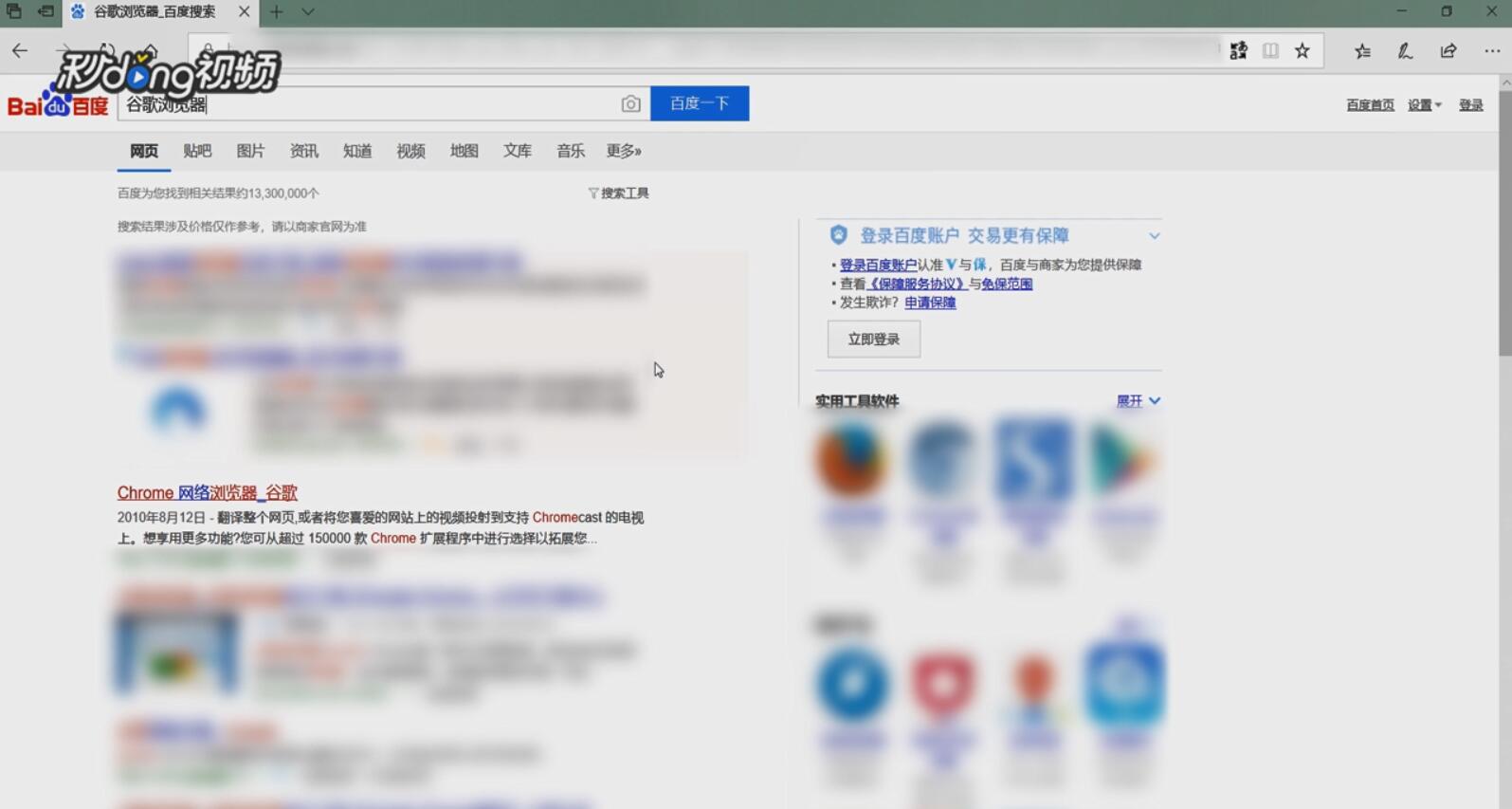This screenshot has height=809, width=1512.
Task: Open the 设置 dropdown
Action: 1424,105
